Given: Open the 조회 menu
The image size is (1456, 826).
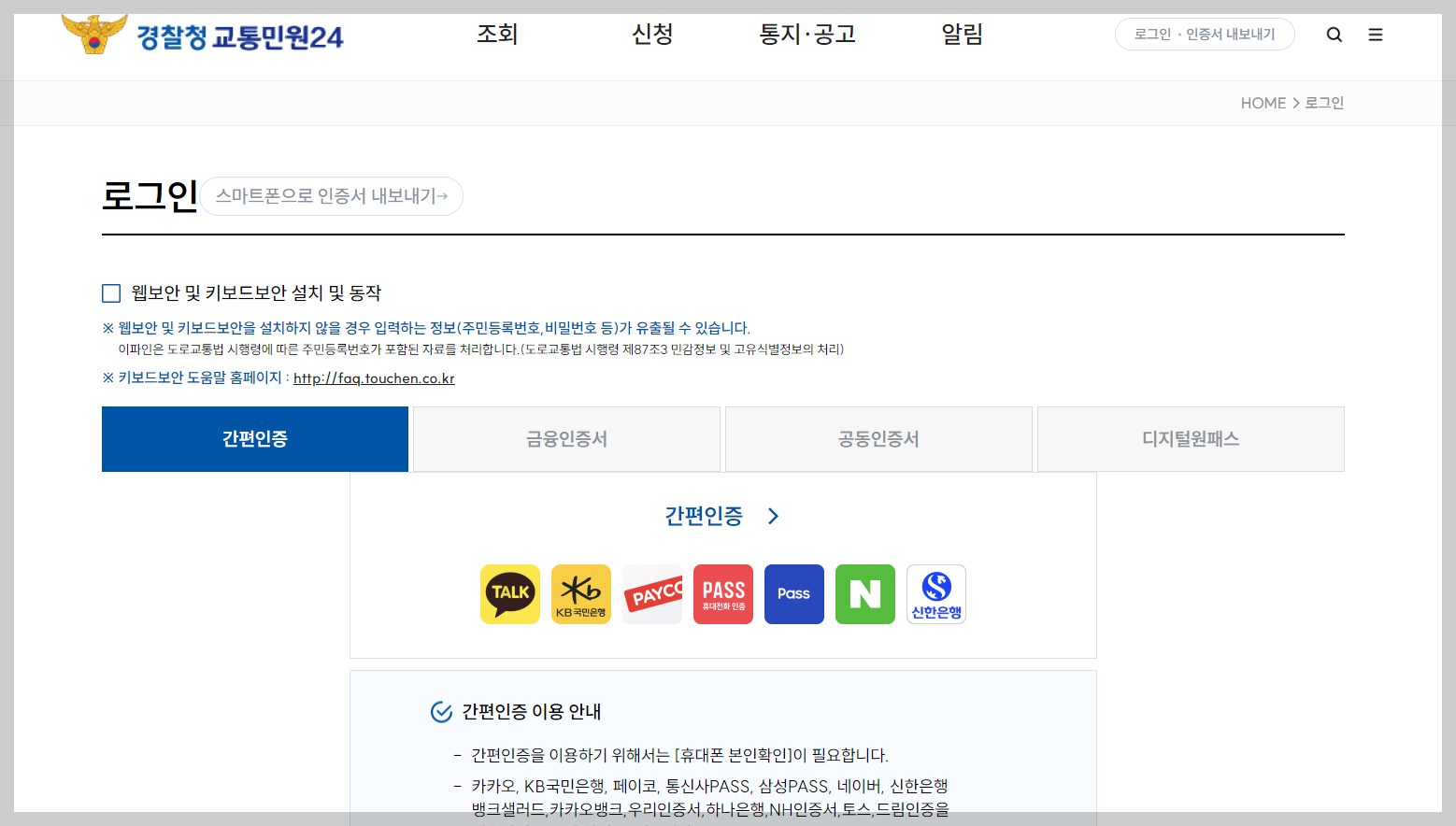Looking at the screenshot, I should [496, 34].
